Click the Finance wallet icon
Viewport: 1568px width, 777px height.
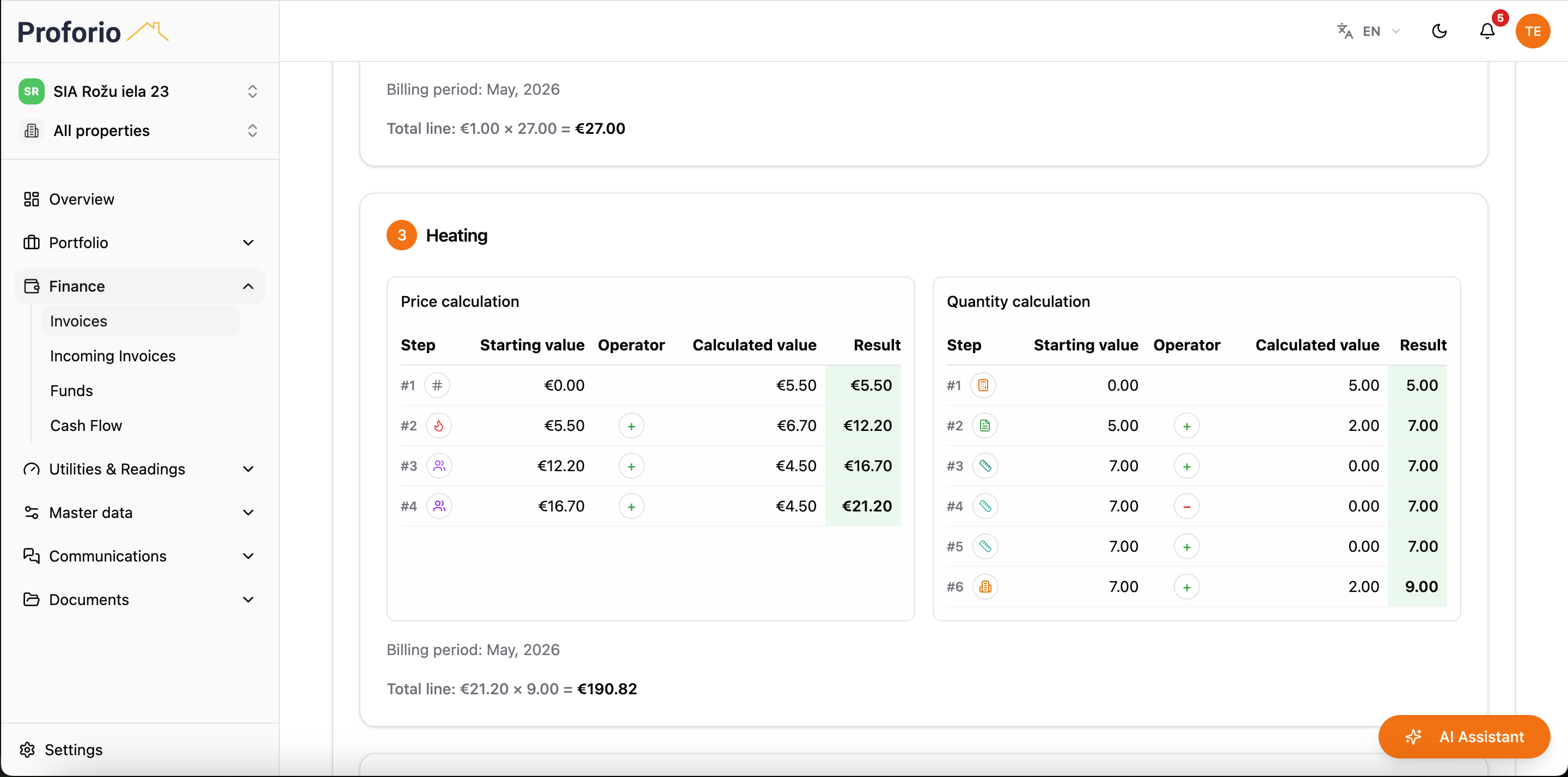[32, 286]
